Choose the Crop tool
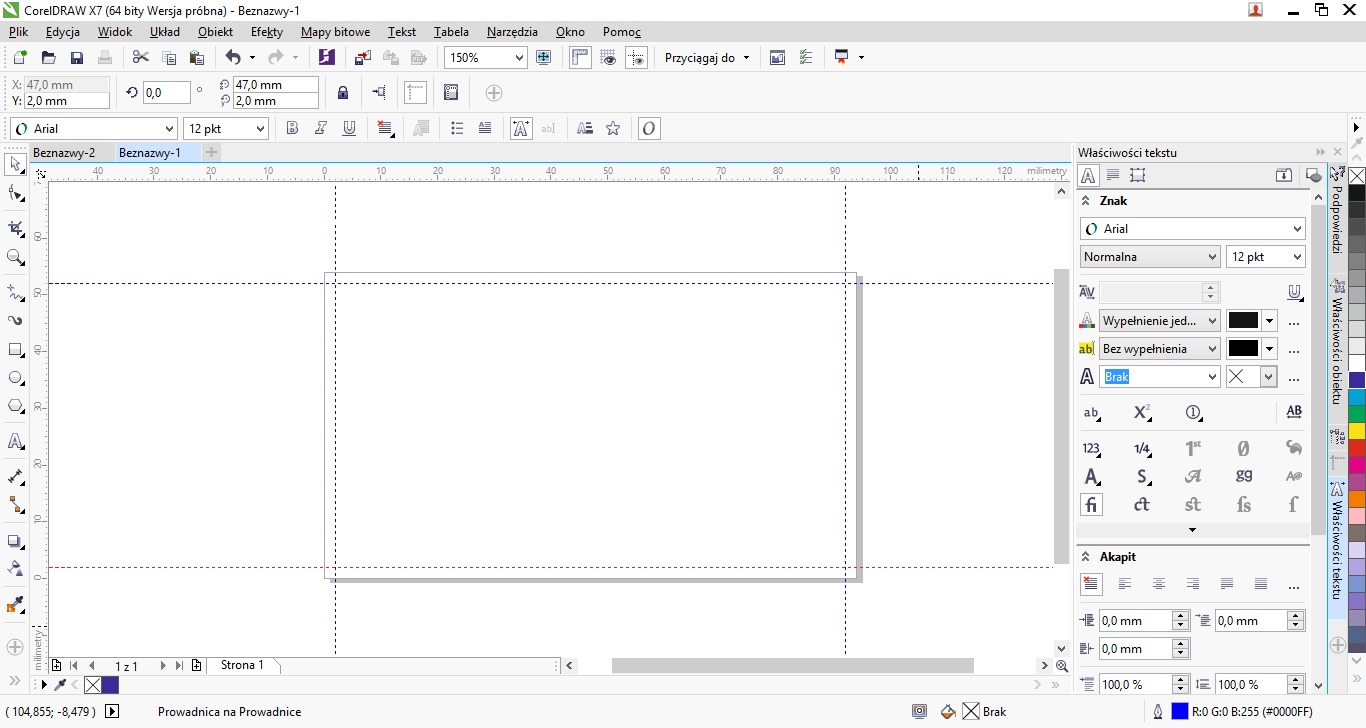Viewport: 1366px width, 728px height. [15, 228]
